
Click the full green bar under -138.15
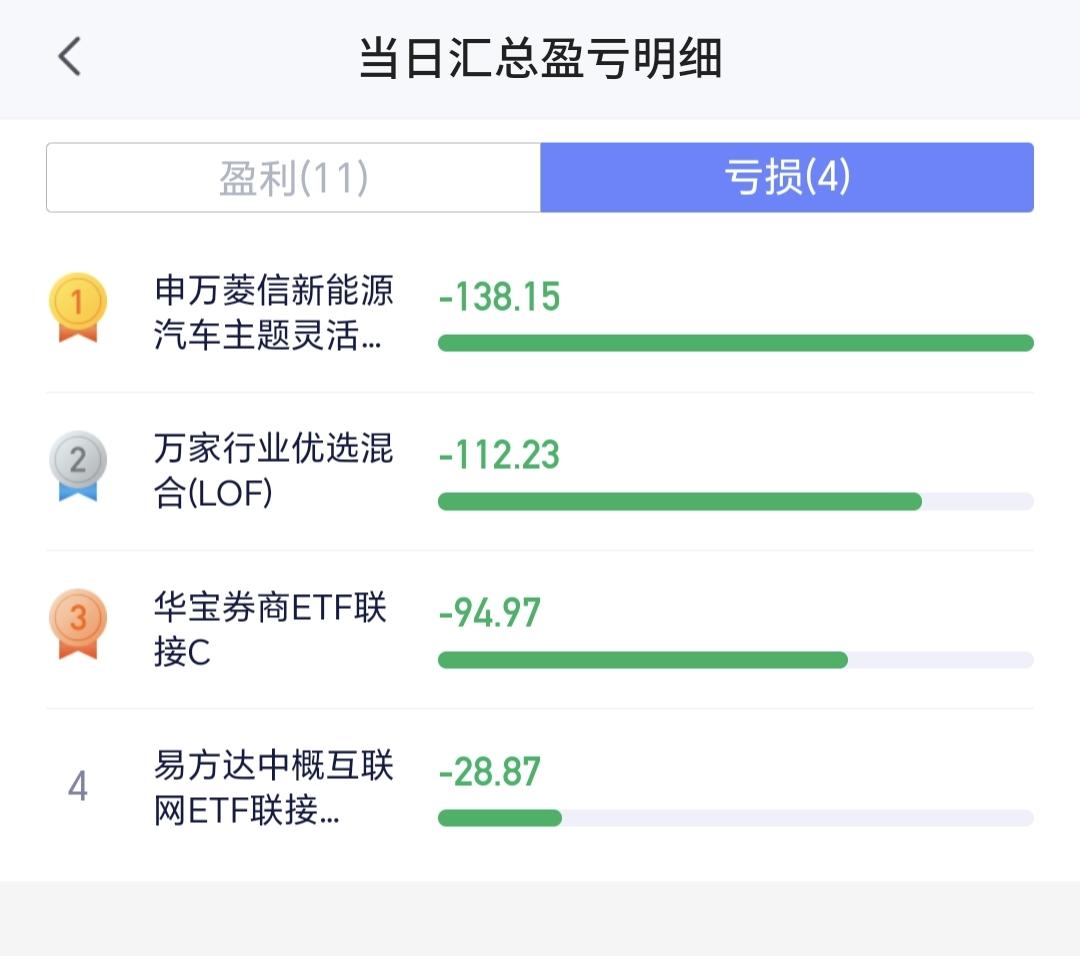coord(735,343)
